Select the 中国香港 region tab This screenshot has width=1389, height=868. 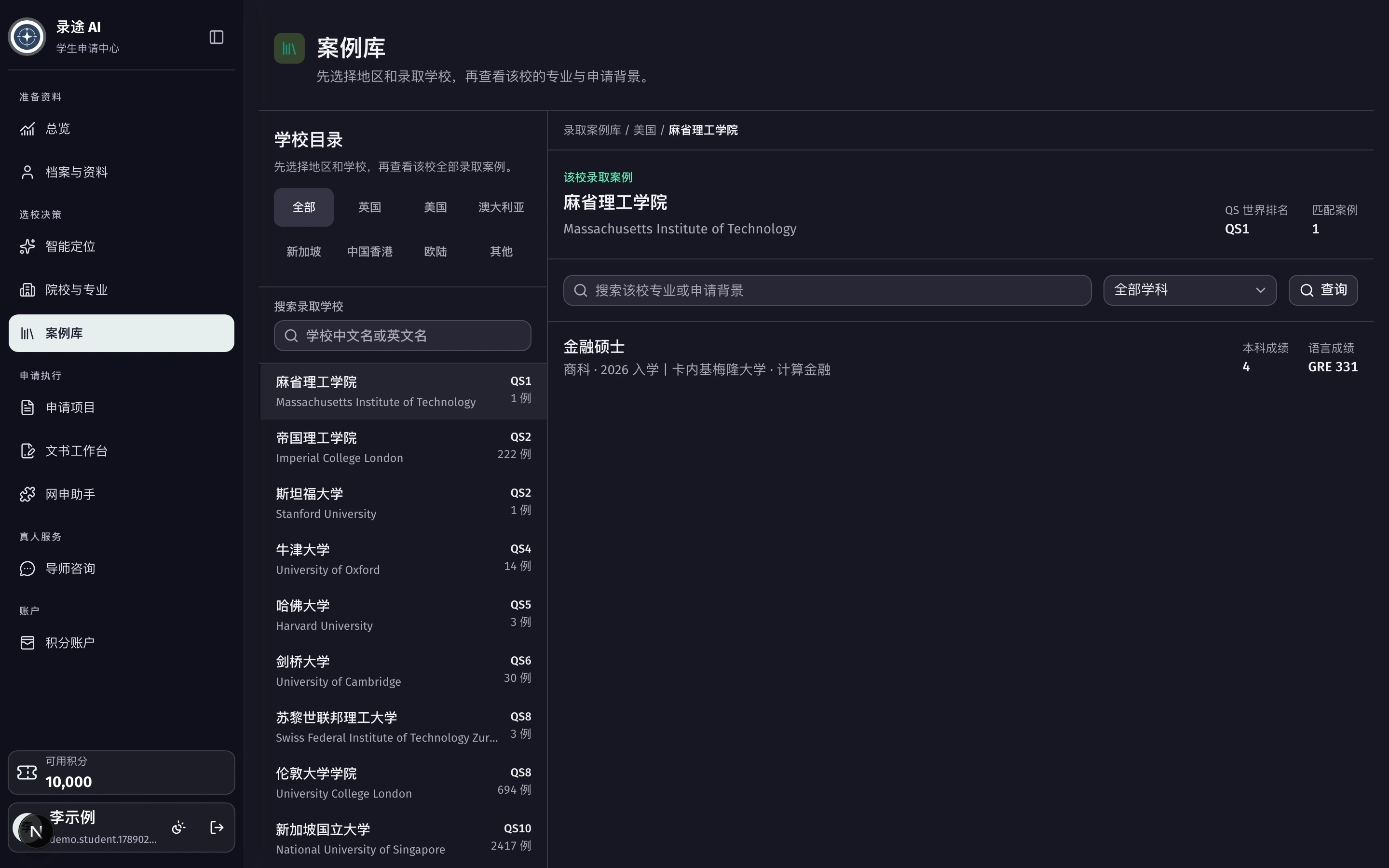tap(369, 251)
